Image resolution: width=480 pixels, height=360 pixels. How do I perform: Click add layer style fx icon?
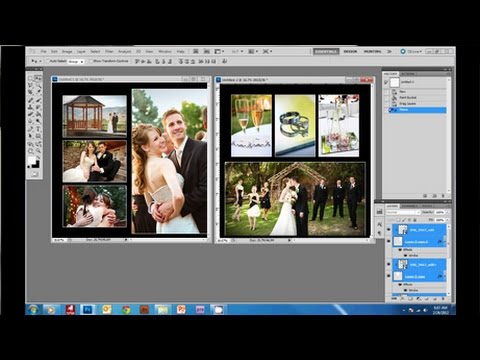click(402, 299)
